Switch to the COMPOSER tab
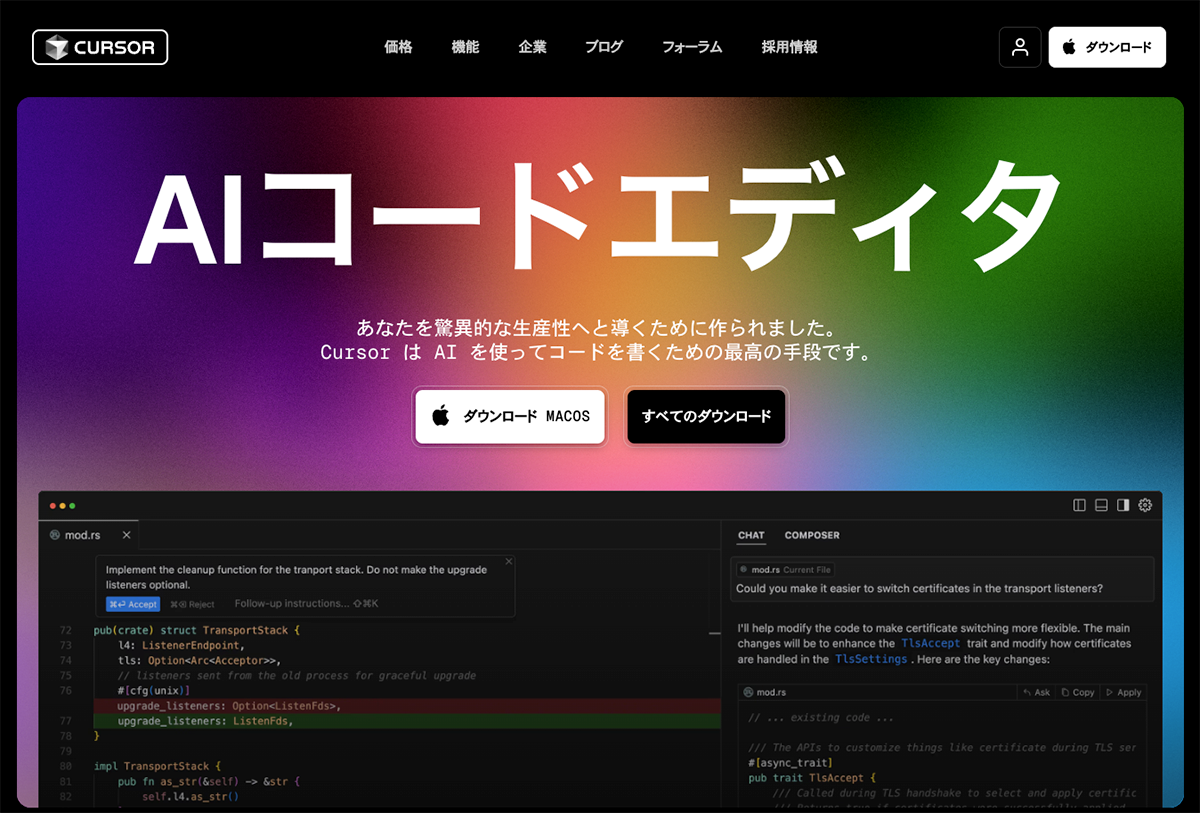 (812, 535)
